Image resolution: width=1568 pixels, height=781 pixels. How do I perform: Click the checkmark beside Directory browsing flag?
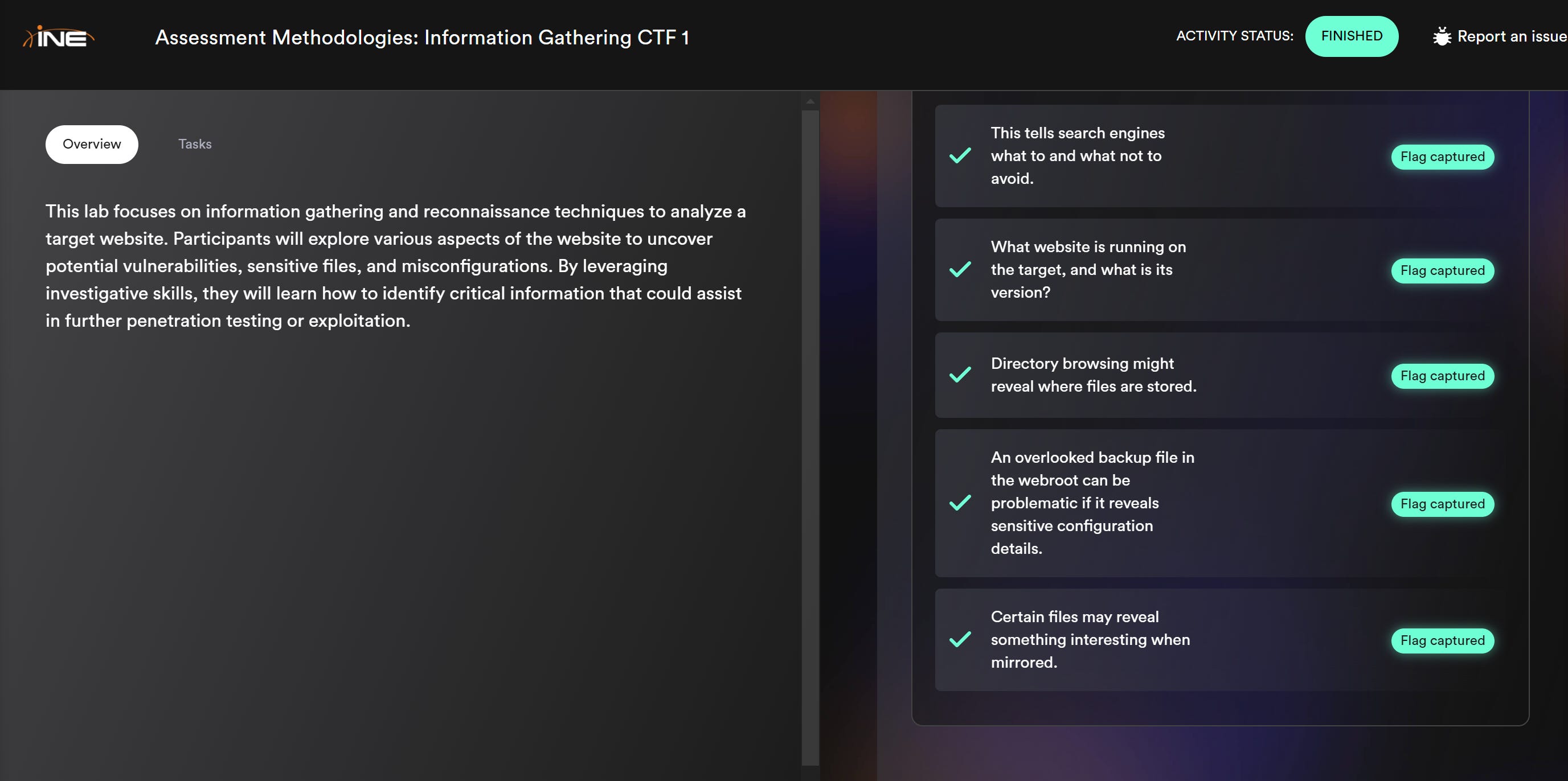click(x=960, y=375)
